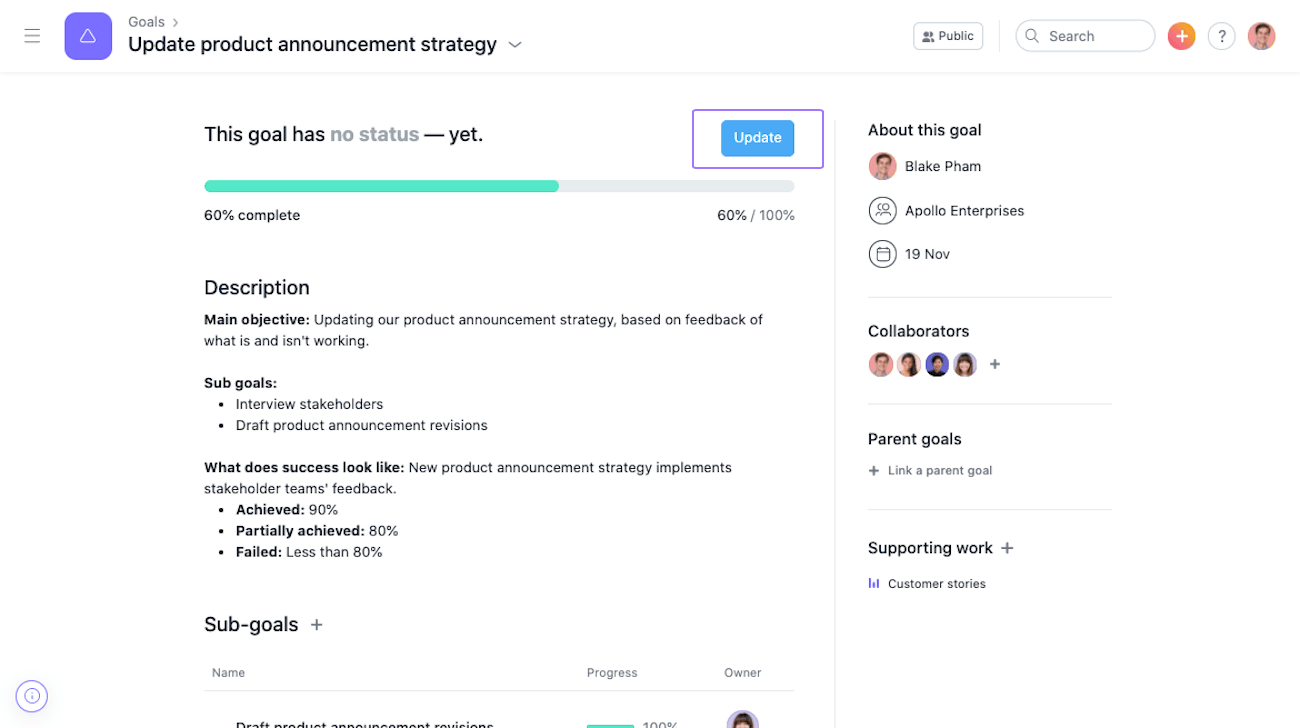Go to Goals breadcrumb
The width and height of the screenshot is (1300, 728).
coord(146,22)
